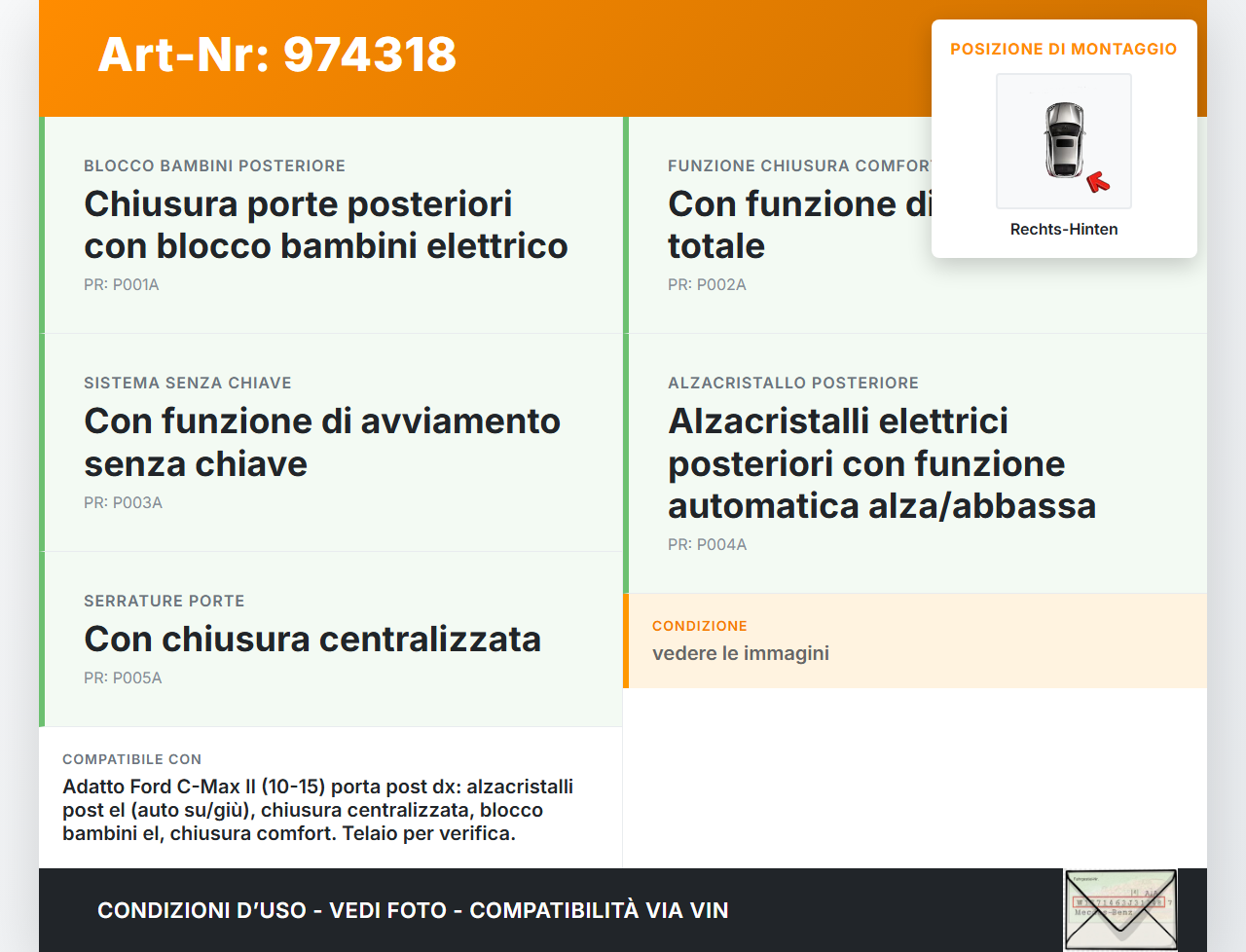Select 'Con chiusura centralizzata' card
The width and height of the screenshot is (1246, 952).
pos(311,640)
